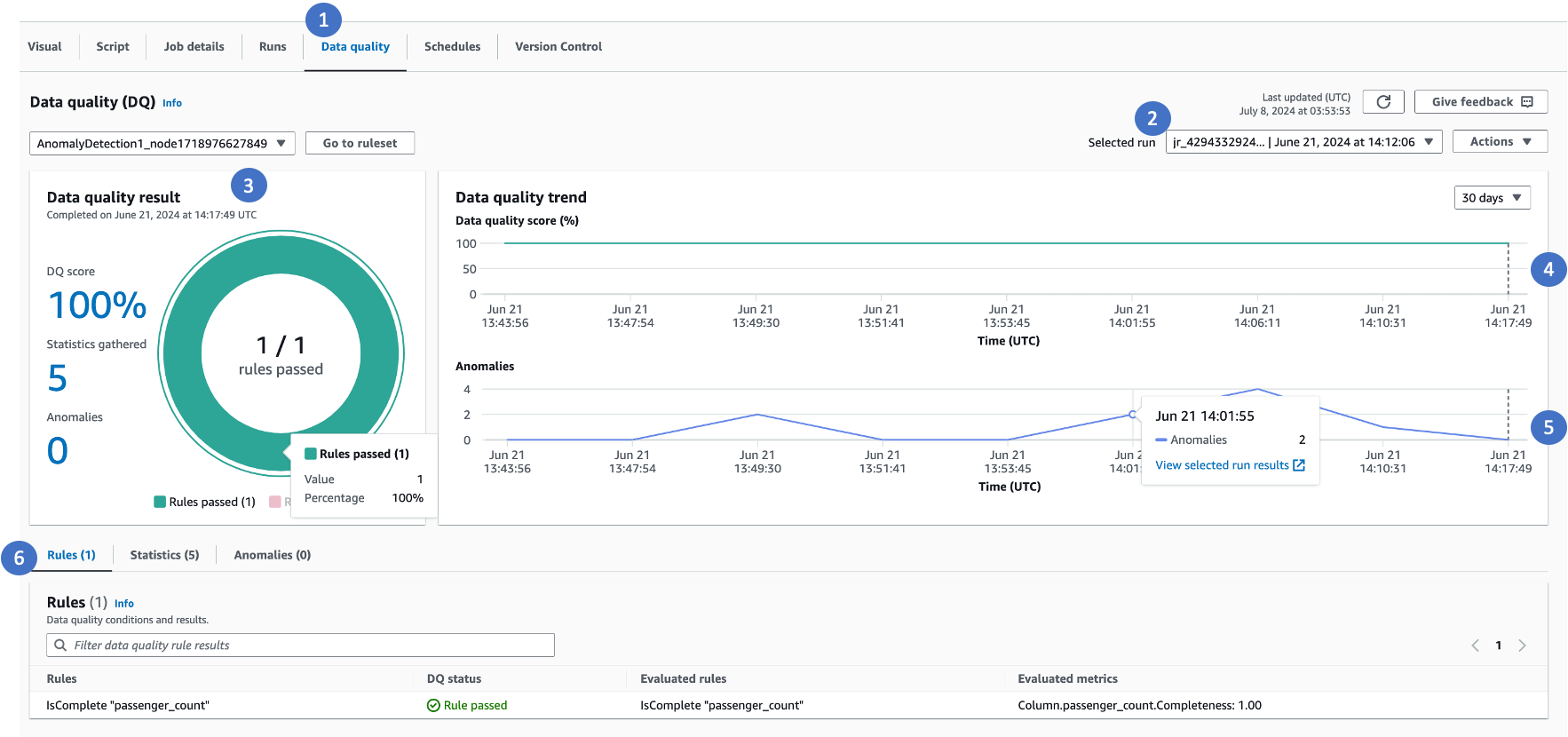The width and height of the screenshot is (1568, 737).
Task: Click the Rules passed legend swatch
Action: tap(160, 503)
